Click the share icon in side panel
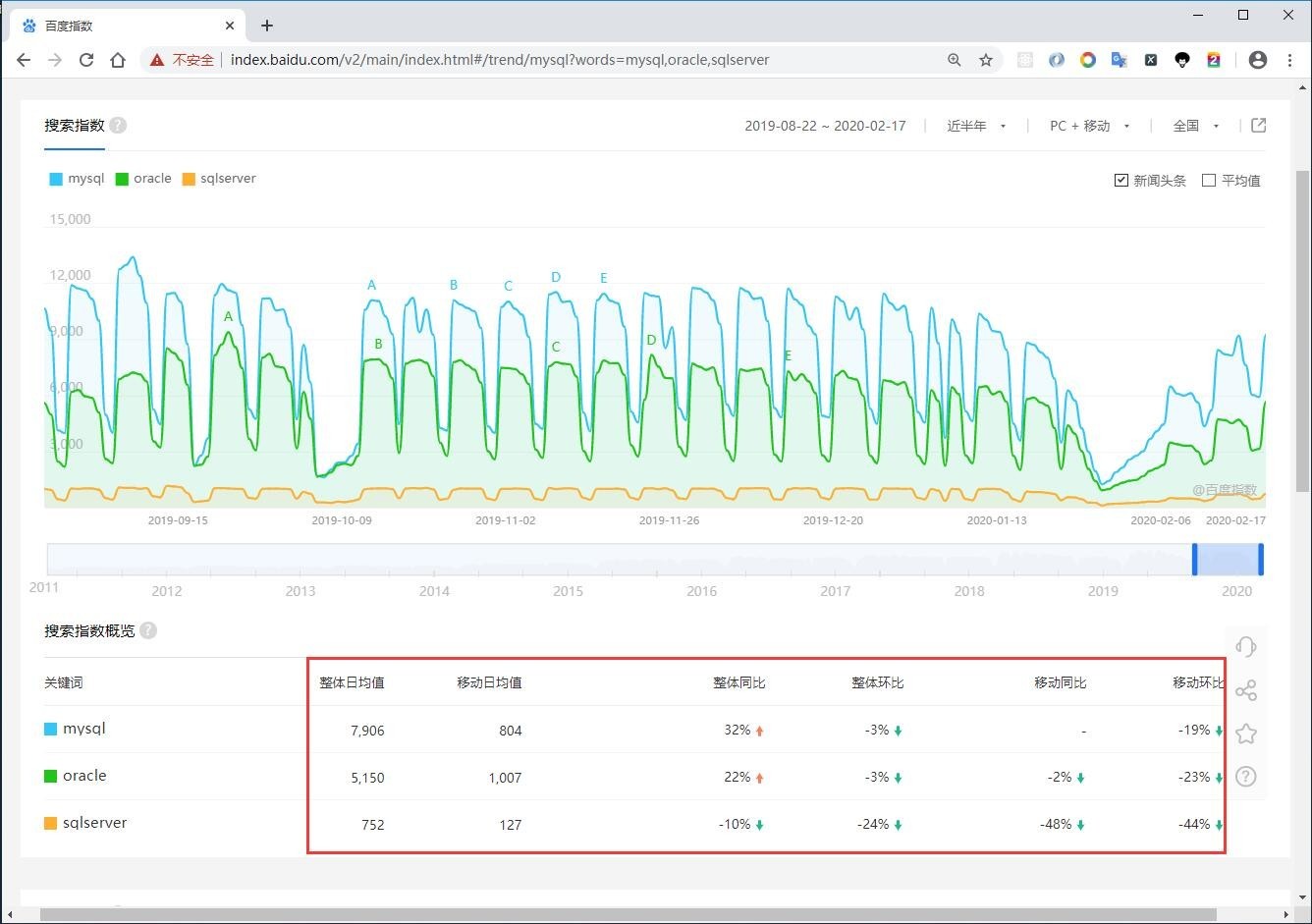 [1246, 690]
